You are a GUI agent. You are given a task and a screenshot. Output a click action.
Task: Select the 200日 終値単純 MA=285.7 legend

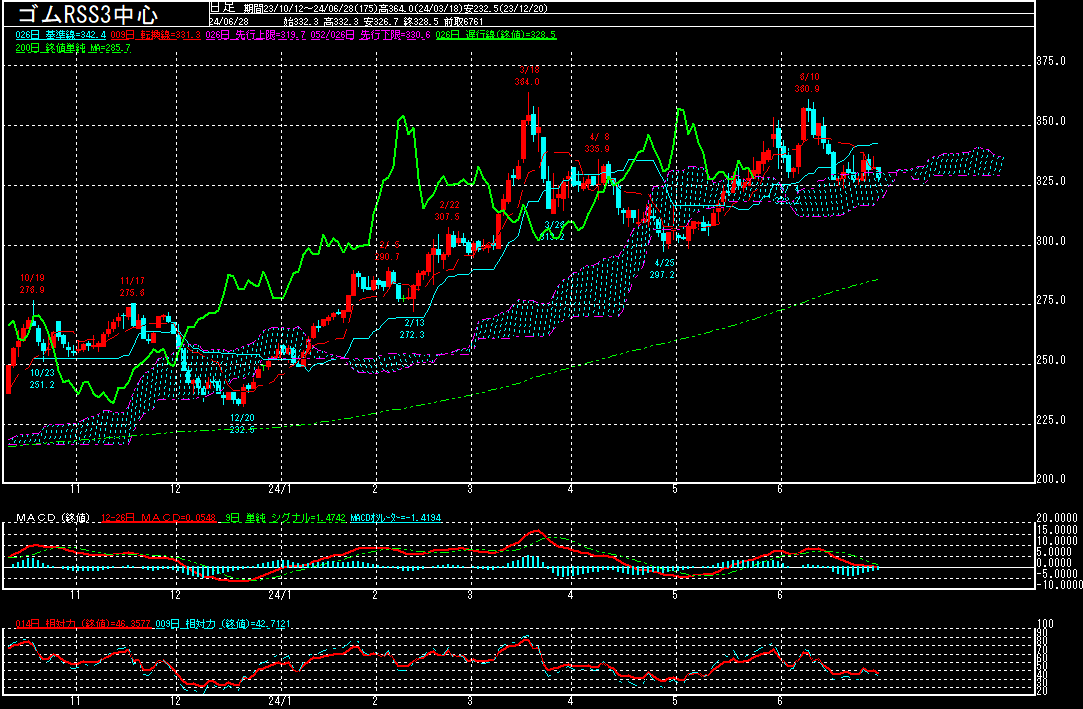pyautogui.click(x=73, y=48)
